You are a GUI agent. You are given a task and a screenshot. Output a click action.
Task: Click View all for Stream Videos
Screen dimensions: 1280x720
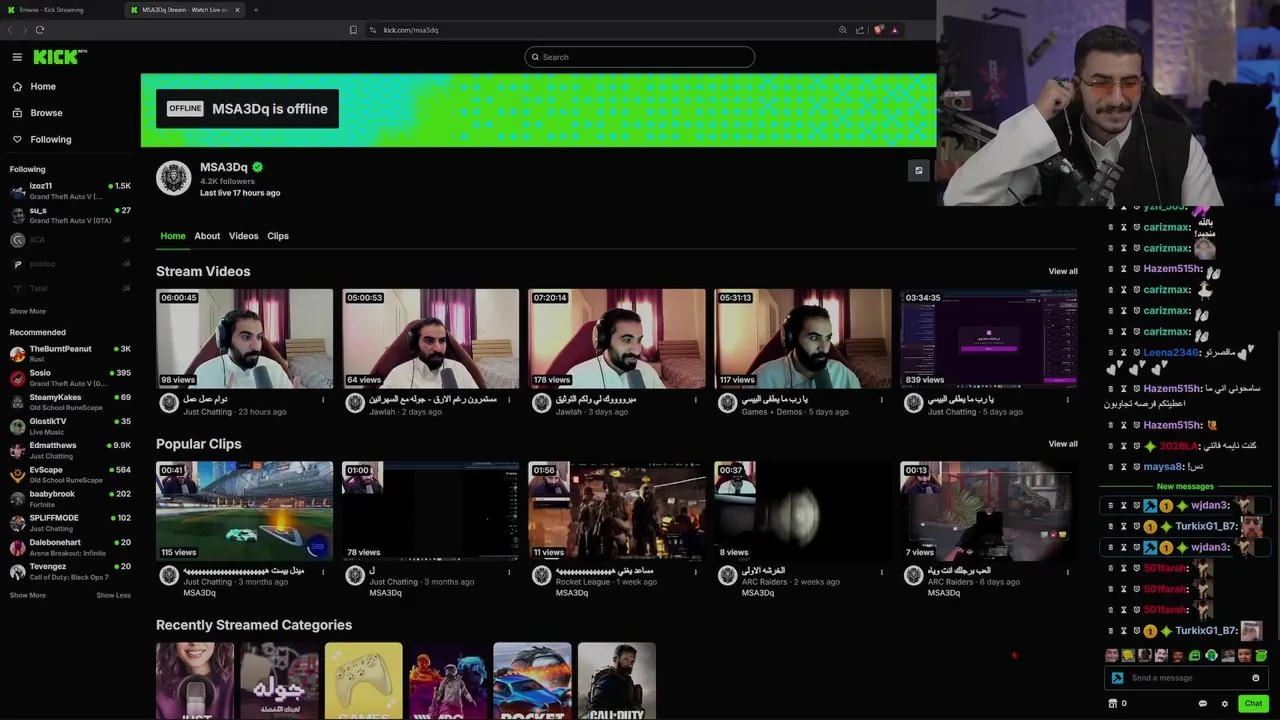pos(1063,272)
